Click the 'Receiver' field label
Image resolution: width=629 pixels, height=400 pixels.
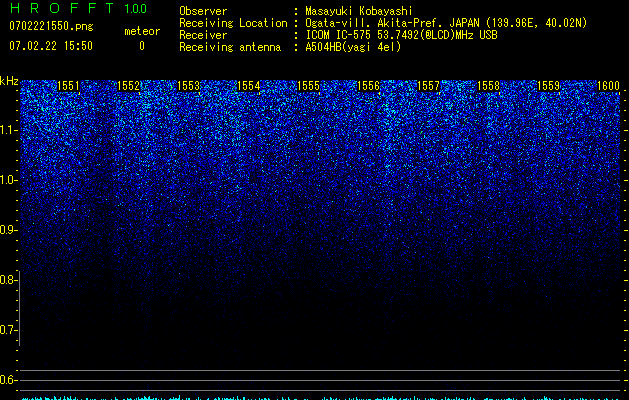pos(203,35)
